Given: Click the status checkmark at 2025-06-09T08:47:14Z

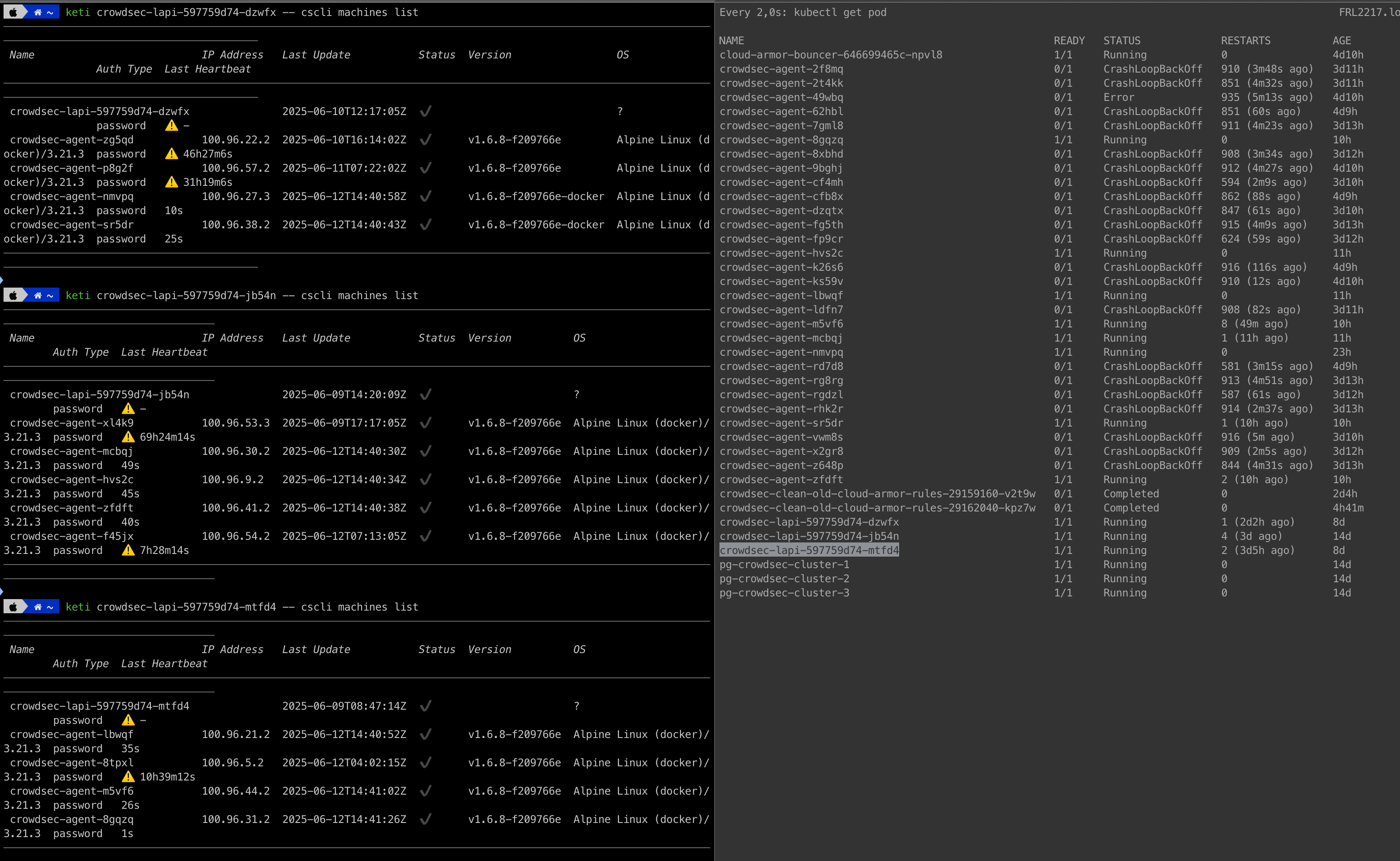Looking at the screenshot, I should click(425, 706).
